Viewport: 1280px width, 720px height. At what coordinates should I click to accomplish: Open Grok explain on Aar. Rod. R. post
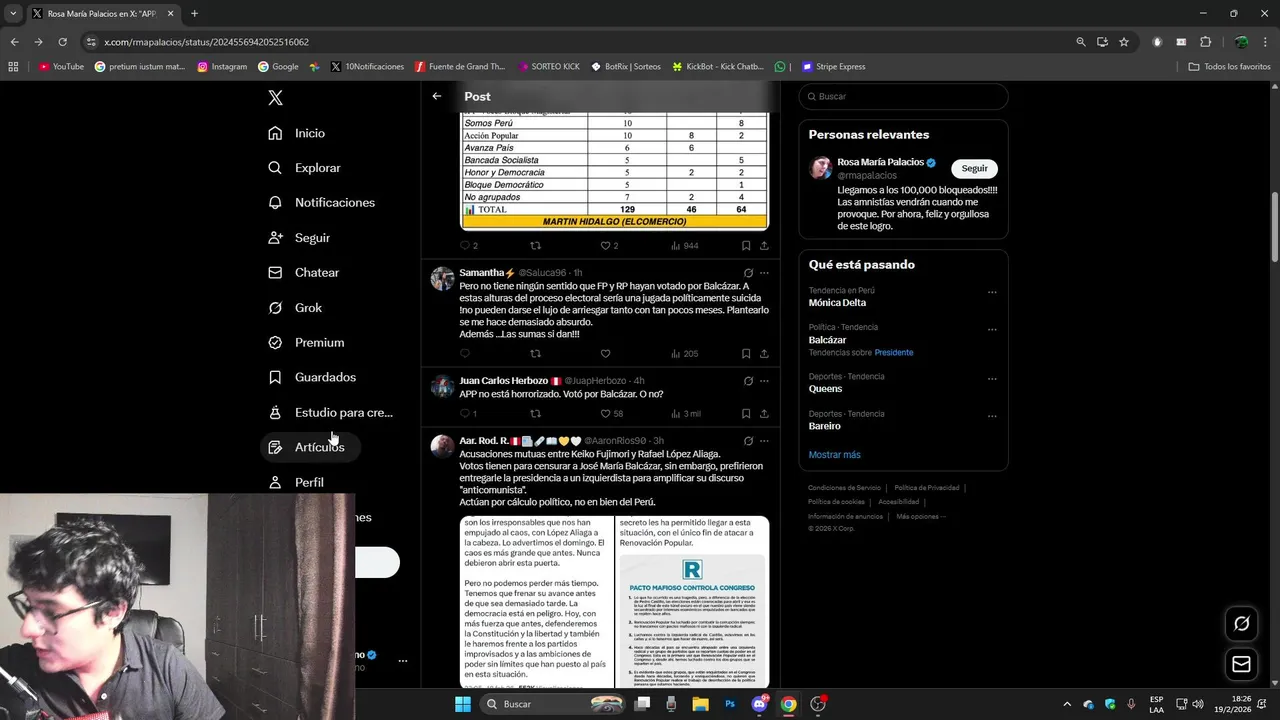[748, 440]
